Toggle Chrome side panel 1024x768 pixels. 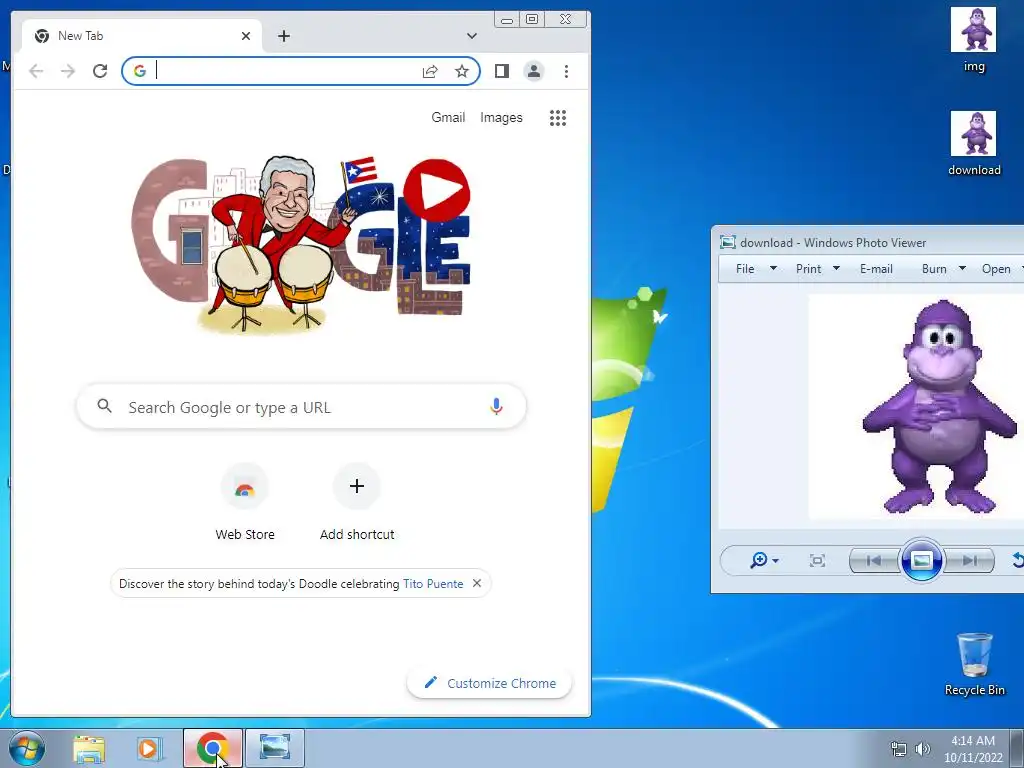pyautogui.click(x=502, y=71)
